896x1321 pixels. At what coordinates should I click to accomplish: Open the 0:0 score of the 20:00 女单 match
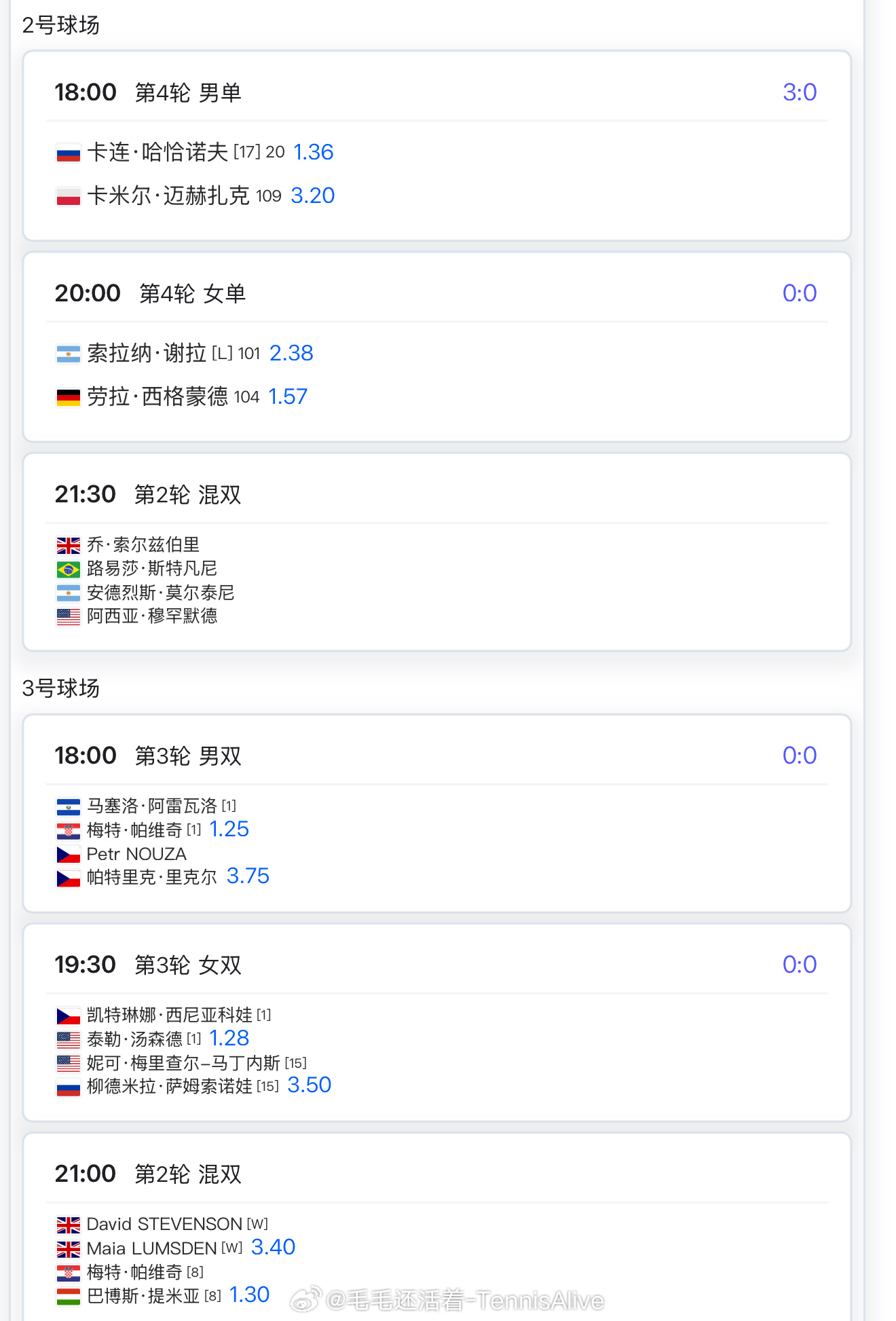point(799,293)
